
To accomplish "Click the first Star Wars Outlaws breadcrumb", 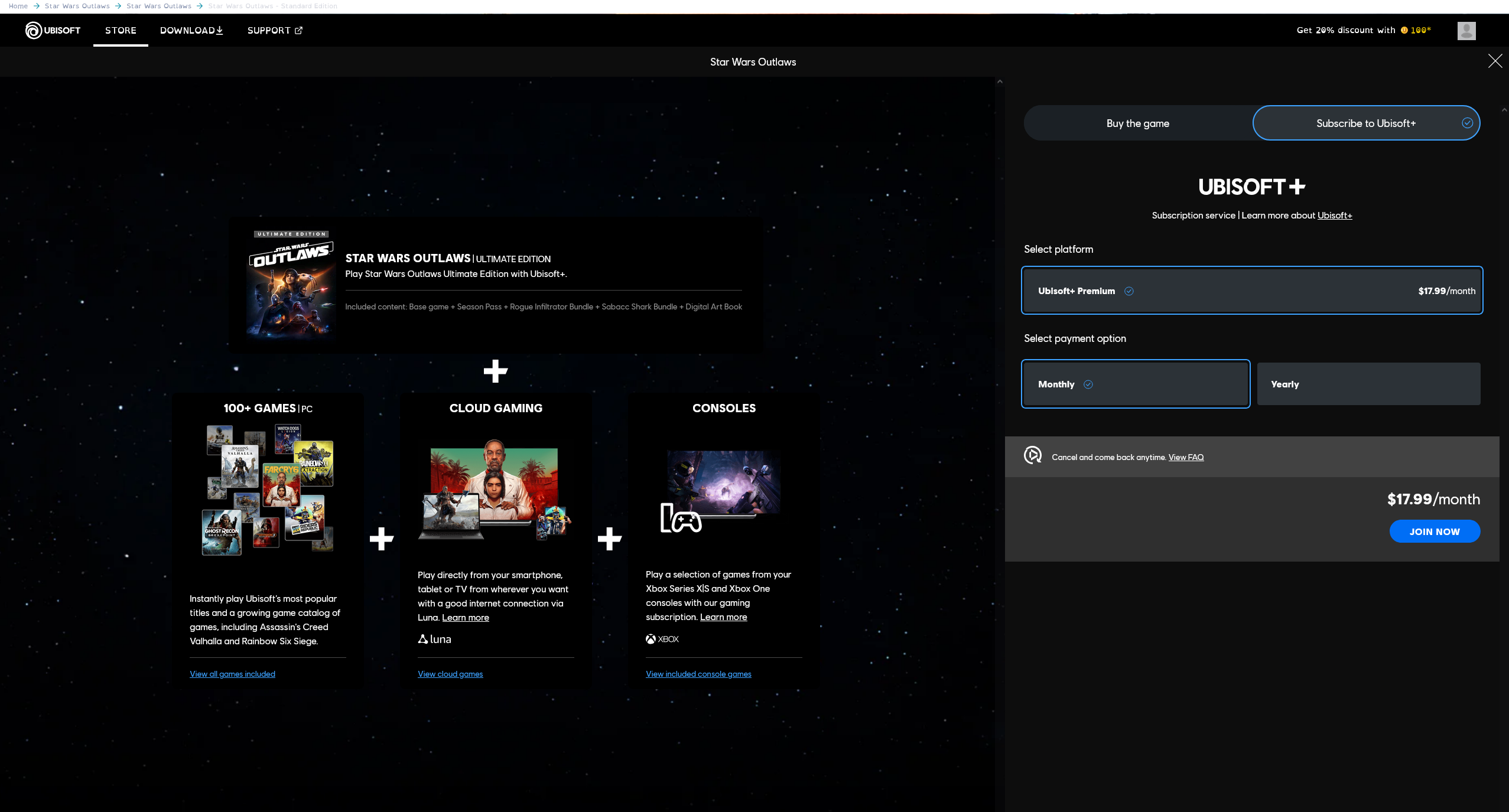I will pyautogui.click(x=77, y=6).
